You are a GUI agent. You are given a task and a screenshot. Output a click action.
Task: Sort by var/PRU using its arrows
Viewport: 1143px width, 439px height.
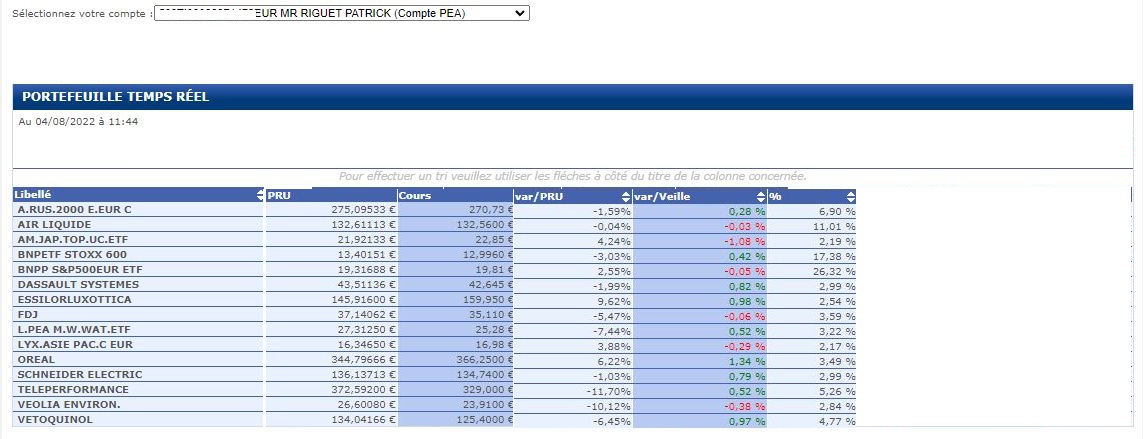(625, 197)
